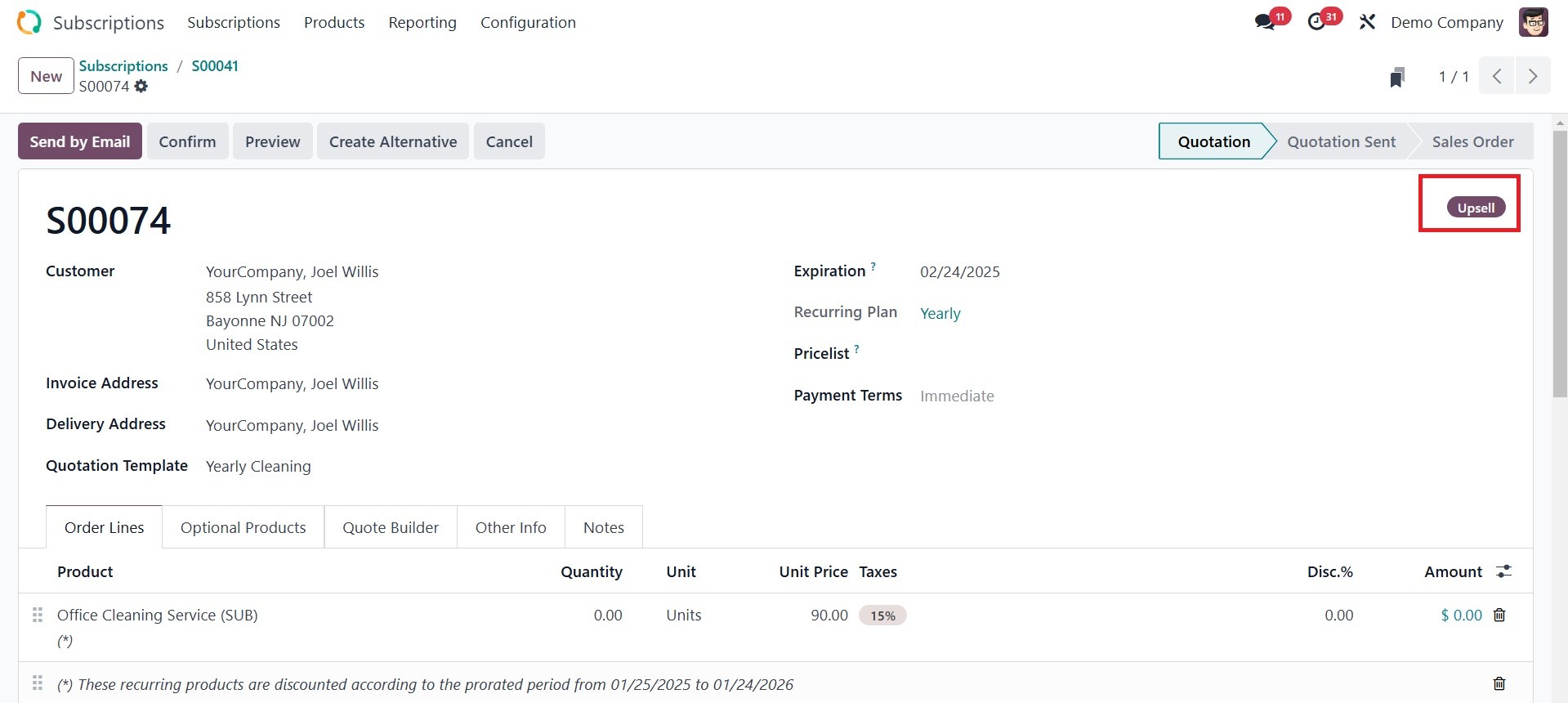This screenshot has width=1568, height=703.
Task: Open the Configuration menu
Action: [528, 22]
